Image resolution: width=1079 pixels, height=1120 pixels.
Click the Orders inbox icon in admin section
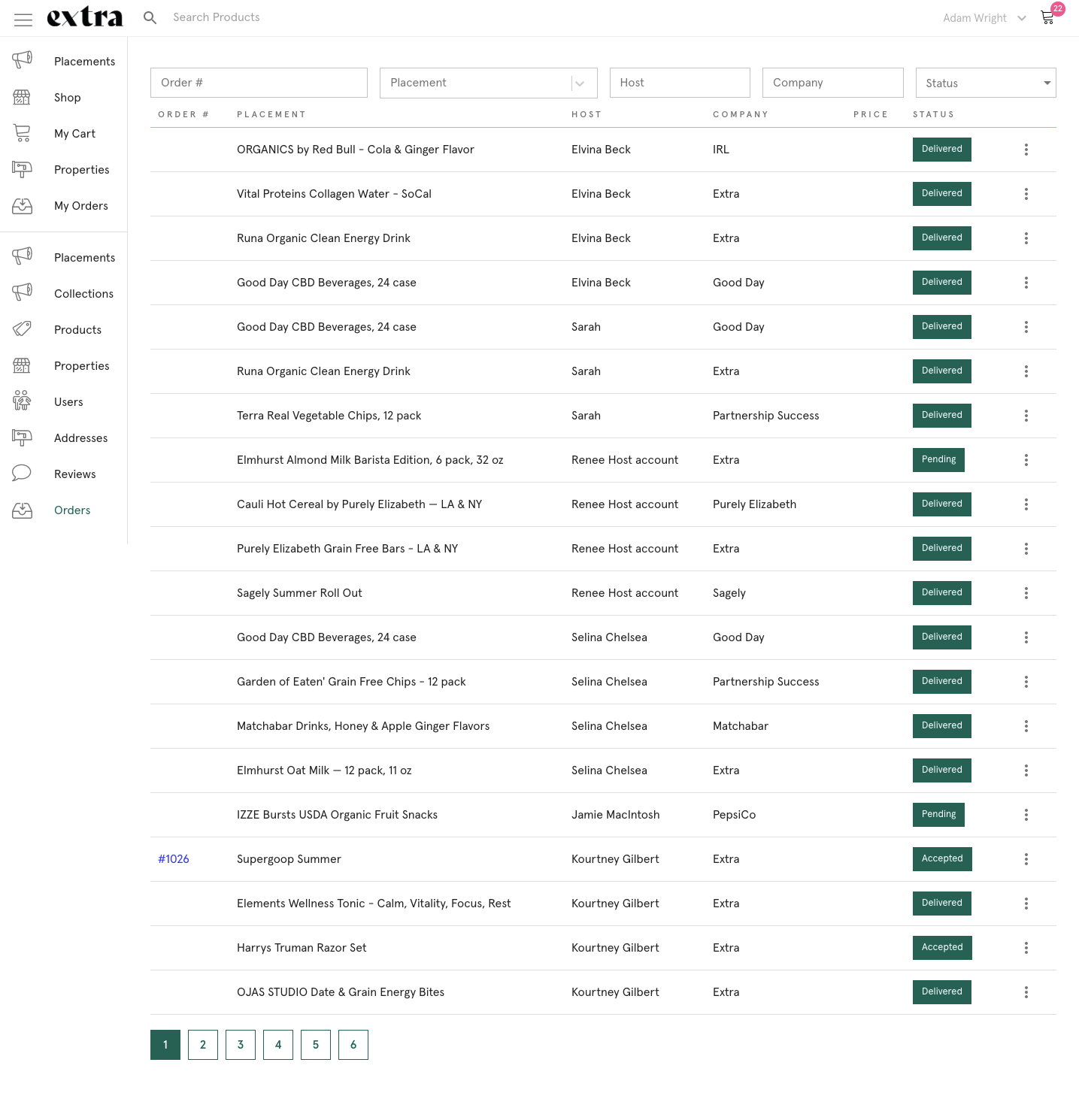(23, 510)
